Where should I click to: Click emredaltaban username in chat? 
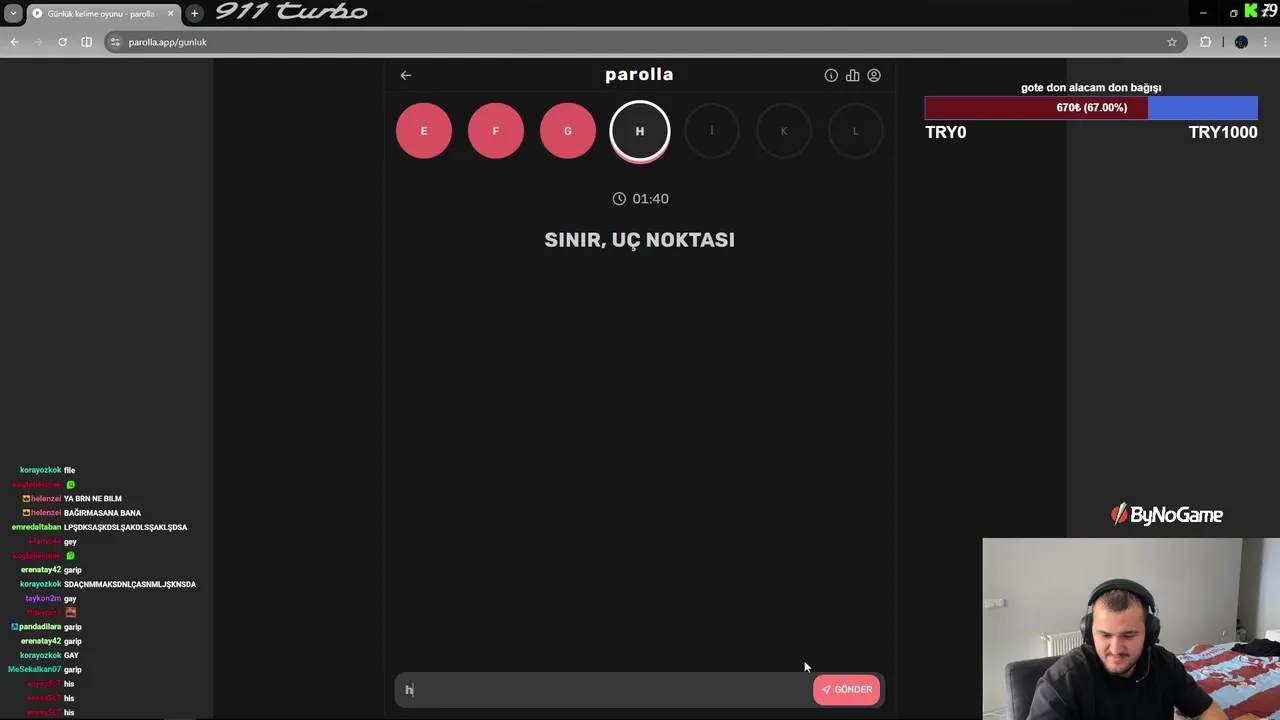[x=36, y=527]
